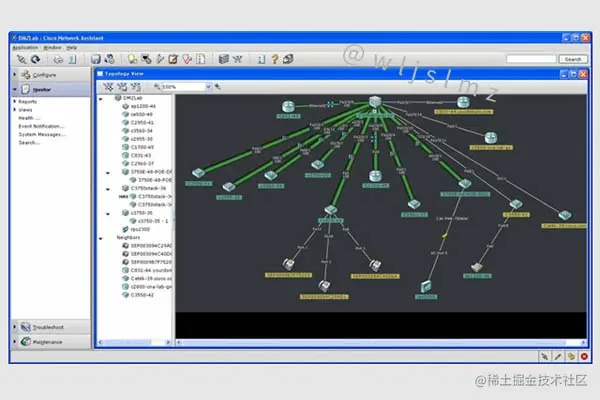
Task: Click the Views label in Monitor panel
Action: pos(25,109)
